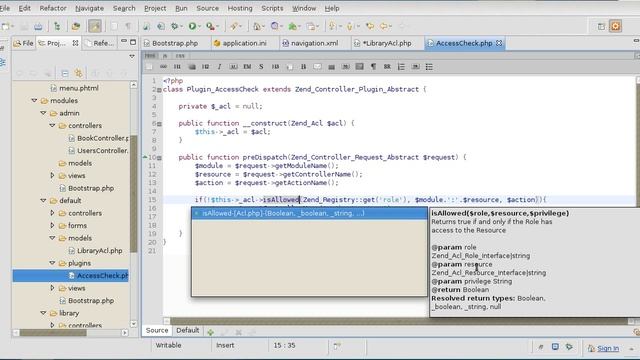Switch to application.ini editor tab
Image resolution: width=640 pixels, height=360 pixels.
pyautogui.click(x=244, y=43)
